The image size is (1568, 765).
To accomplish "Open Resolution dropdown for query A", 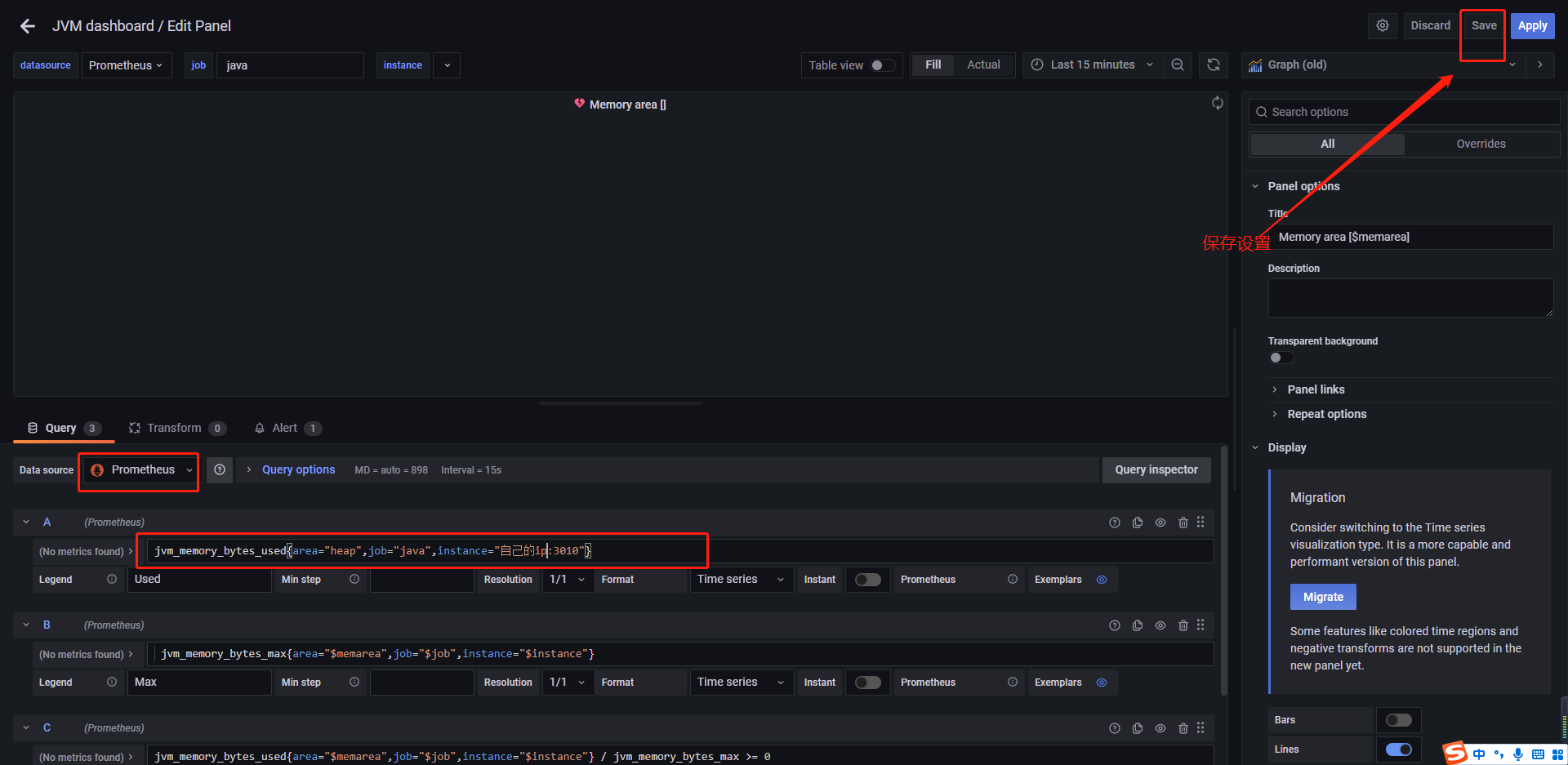I will [x=568, y=580].
